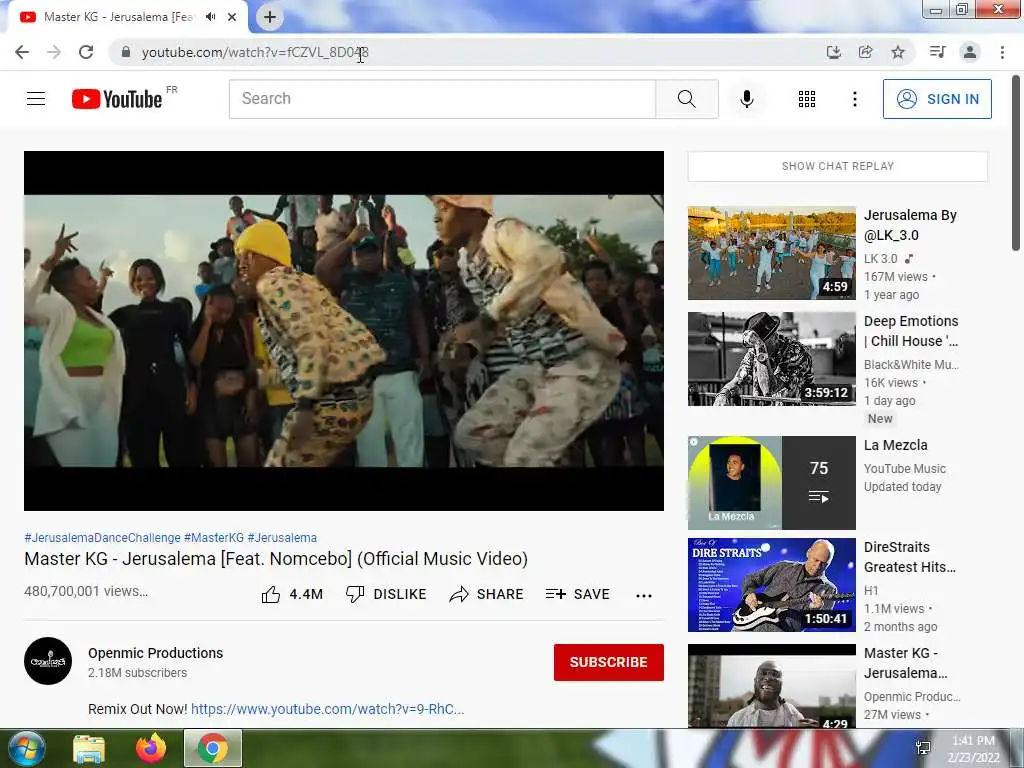Click the search magnifier button
The width and height of the screenshot is (1024, 768).
click(x=686, y=99)
